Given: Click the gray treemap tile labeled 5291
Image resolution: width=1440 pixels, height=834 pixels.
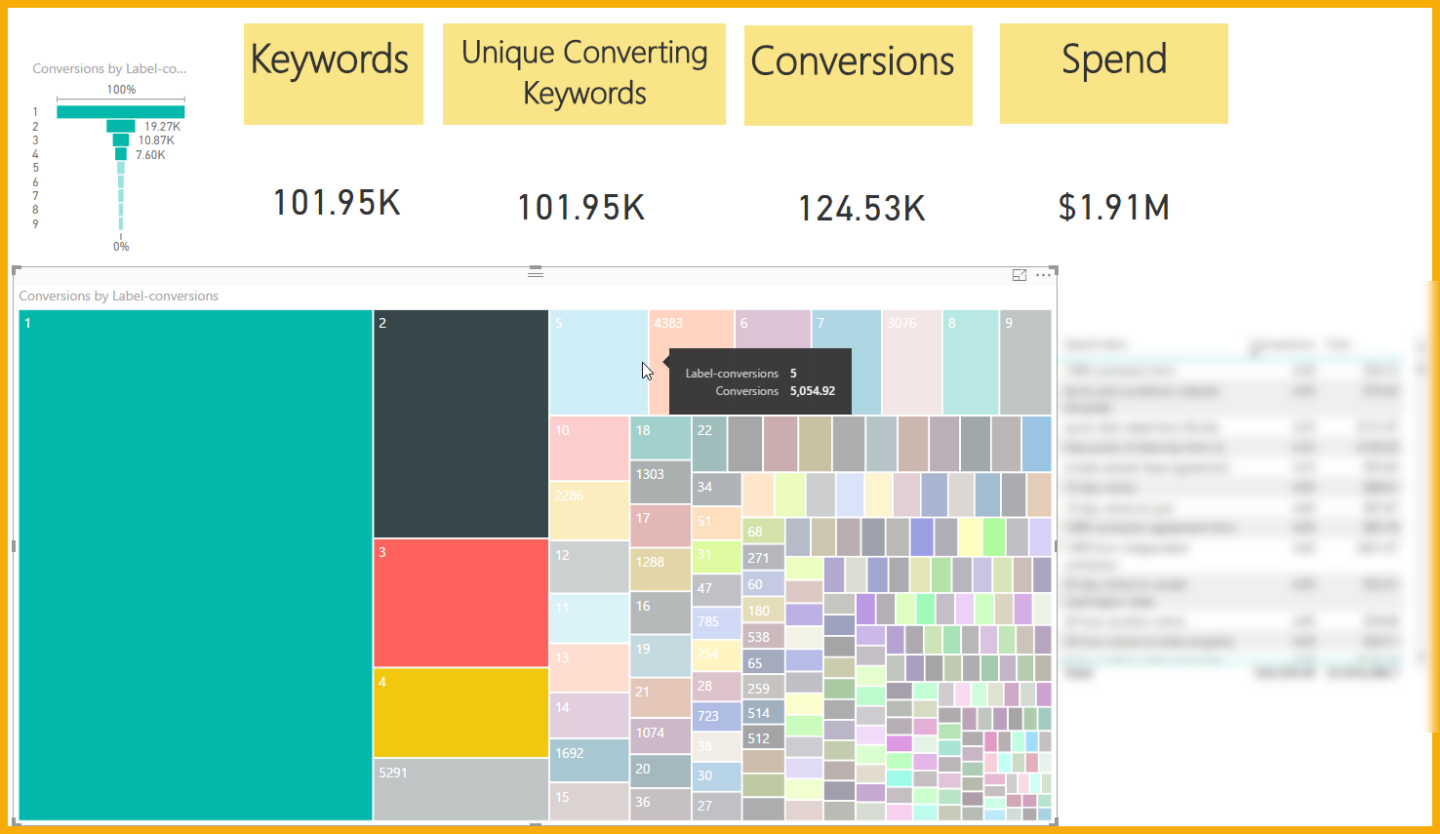Looking at the screenshot, I should tap(460, 791).
